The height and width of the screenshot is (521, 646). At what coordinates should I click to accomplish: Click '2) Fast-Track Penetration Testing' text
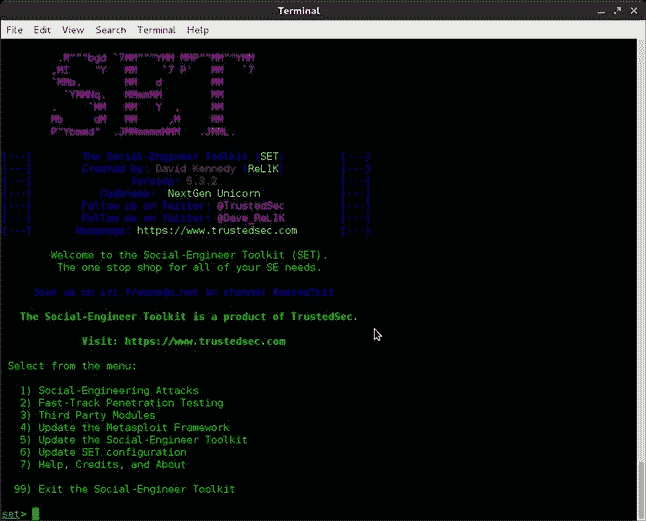[122, 403]
